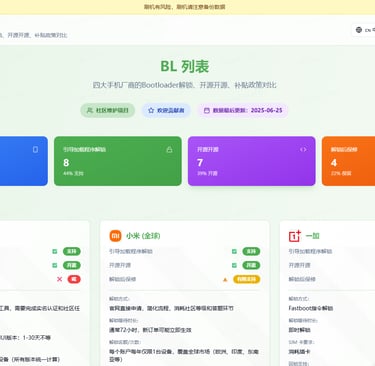The width and height of the screenshot is (375, 366).
Task: Open the globe language switcher icon
Action: pyautogui.click(x=359, y=30)
